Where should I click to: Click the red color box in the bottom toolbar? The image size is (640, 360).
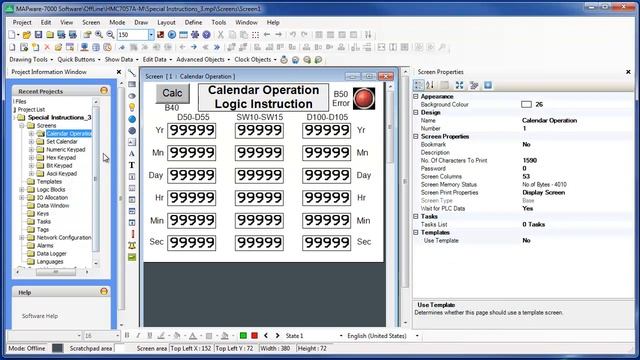(x=254, y=336)
